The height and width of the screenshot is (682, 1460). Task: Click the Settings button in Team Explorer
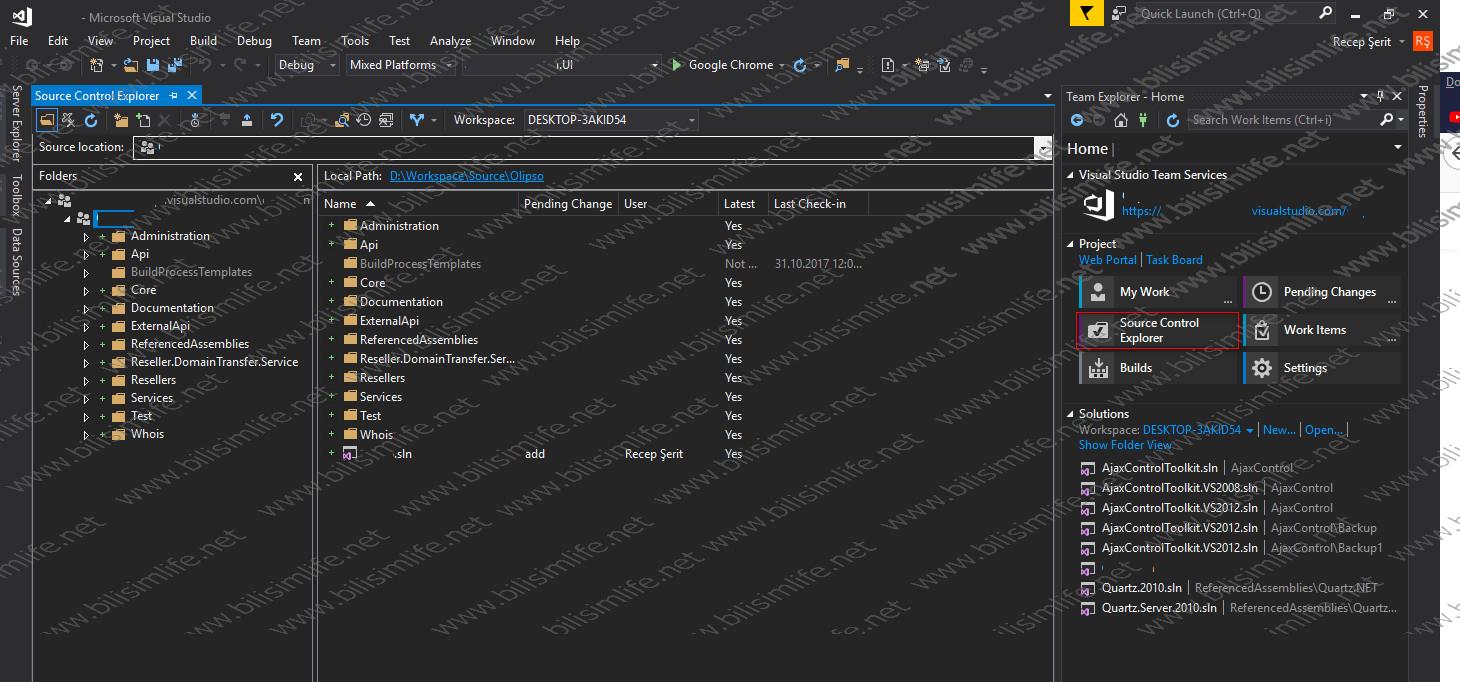pos(1322,368)
